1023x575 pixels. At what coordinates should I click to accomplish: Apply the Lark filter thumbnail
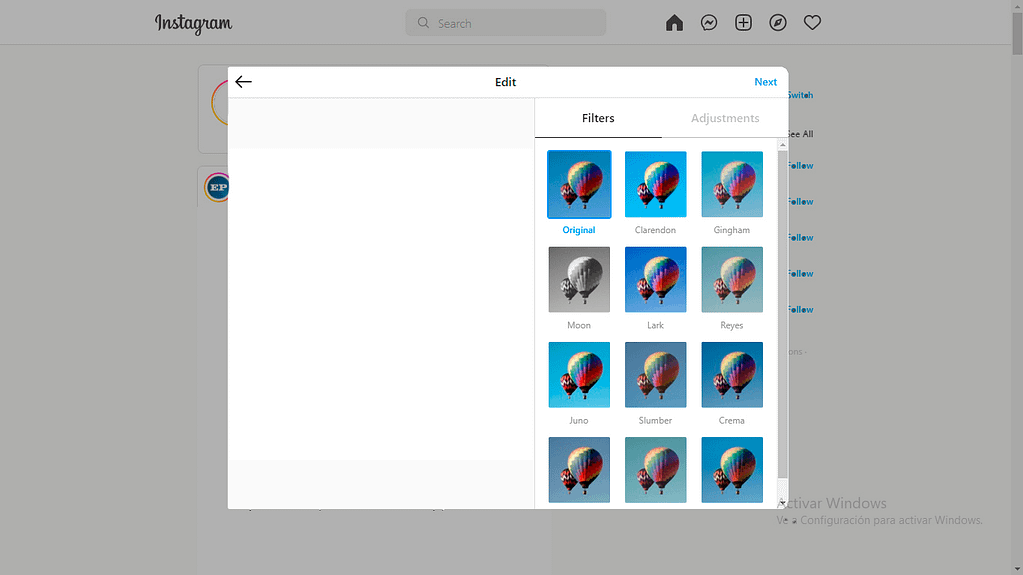656,279
